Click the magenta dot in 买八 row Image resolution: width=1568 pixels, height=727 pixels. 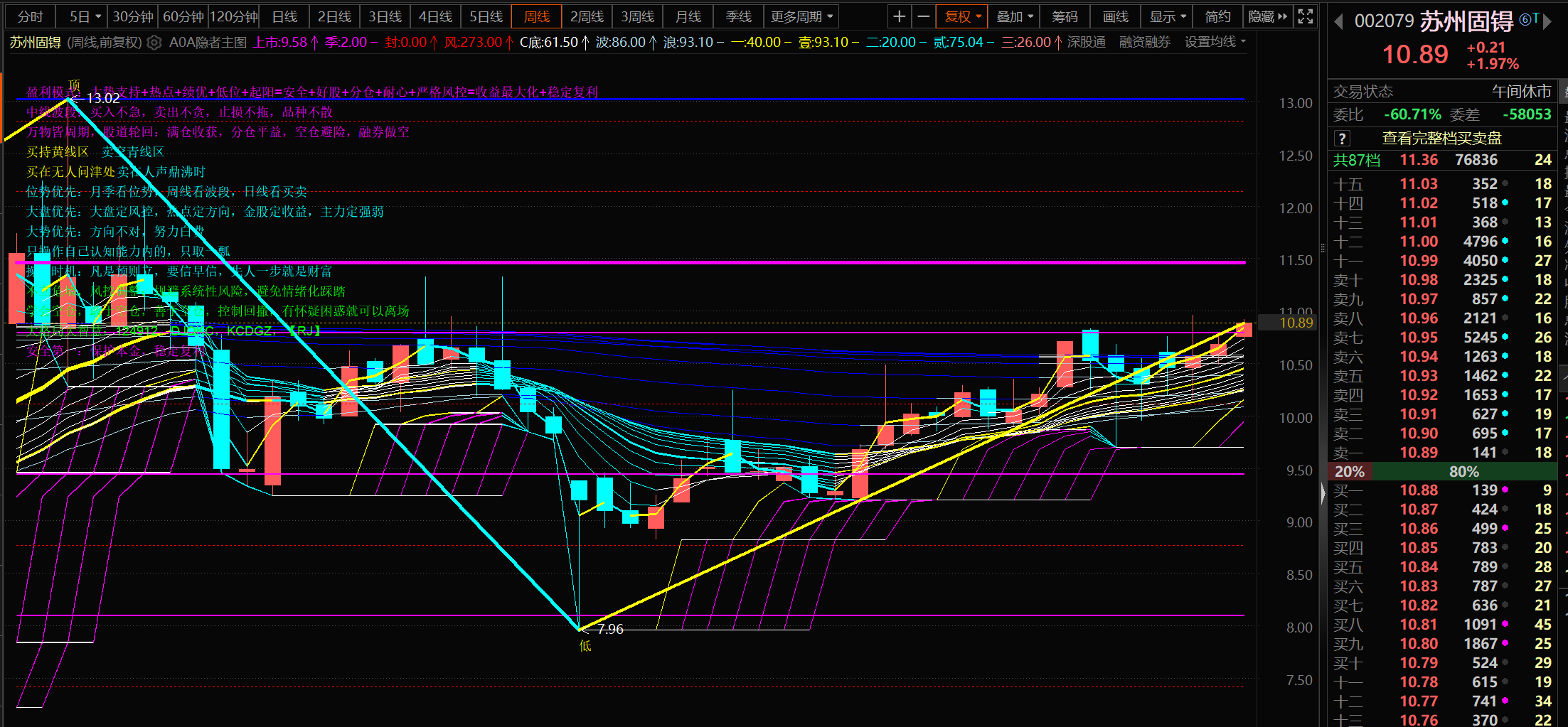[x=1505, y=624]
